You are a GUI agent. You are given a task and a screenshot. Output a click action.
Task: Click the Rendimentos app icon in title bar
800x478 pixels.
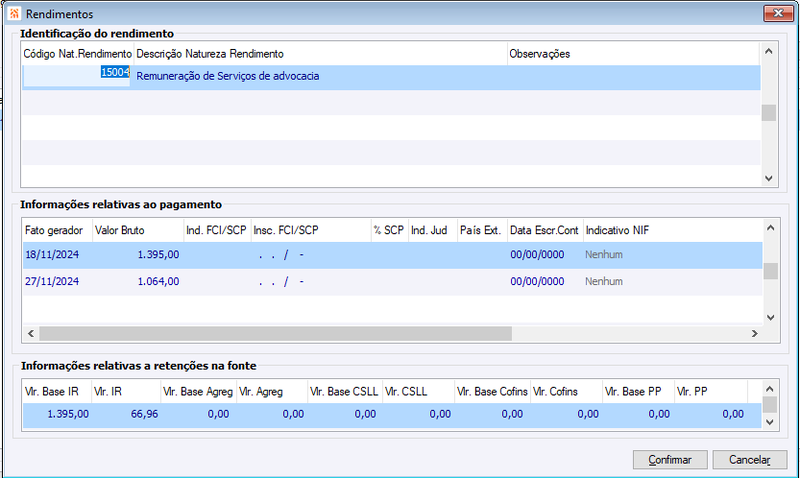[14, 14]
